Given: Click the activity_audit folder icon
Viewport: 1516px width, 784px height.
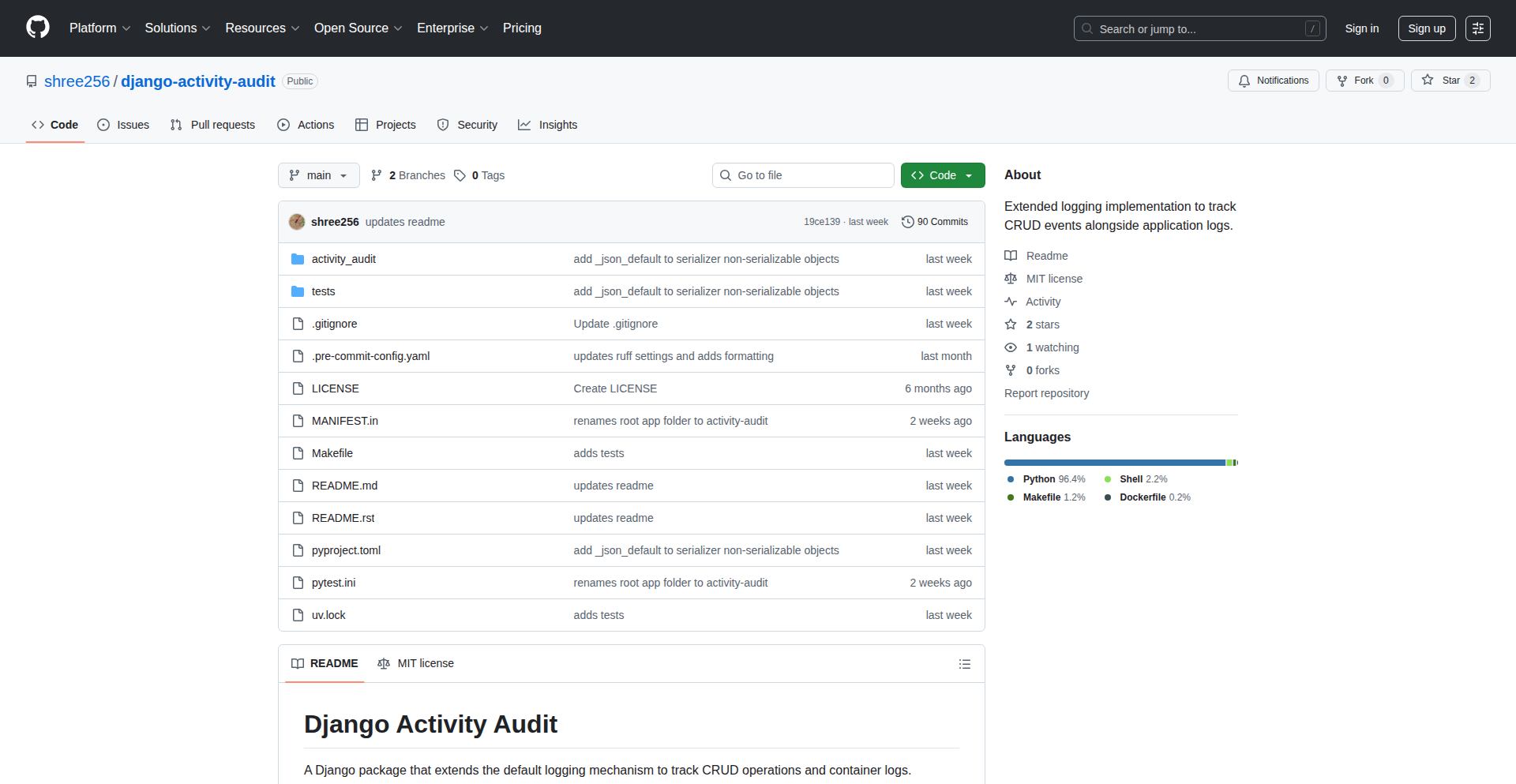Looking at the screenshot, I should pos(298,259).
